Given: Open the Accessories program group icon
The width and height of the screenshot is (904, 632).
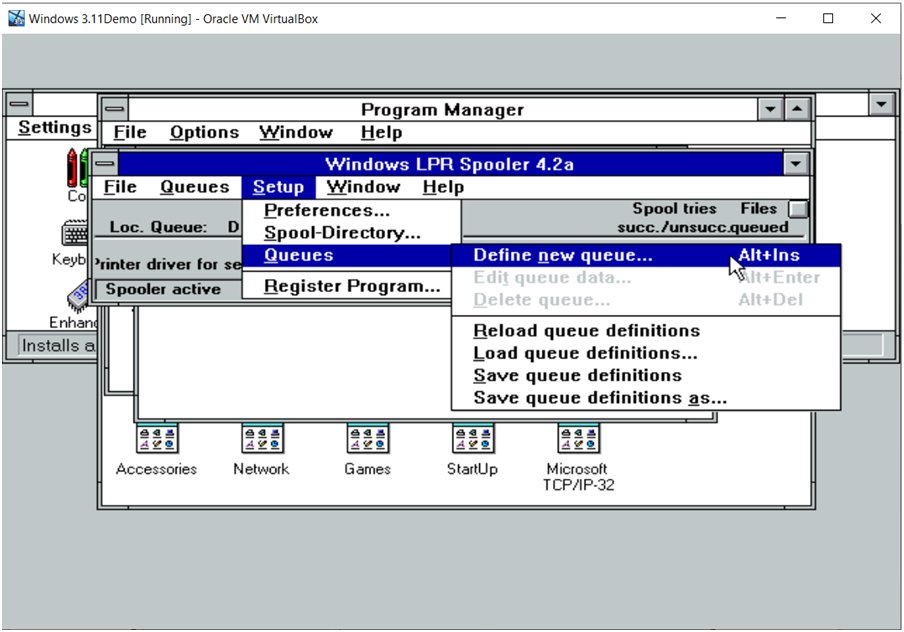Looking at the screenshot, I should (157, 439).
